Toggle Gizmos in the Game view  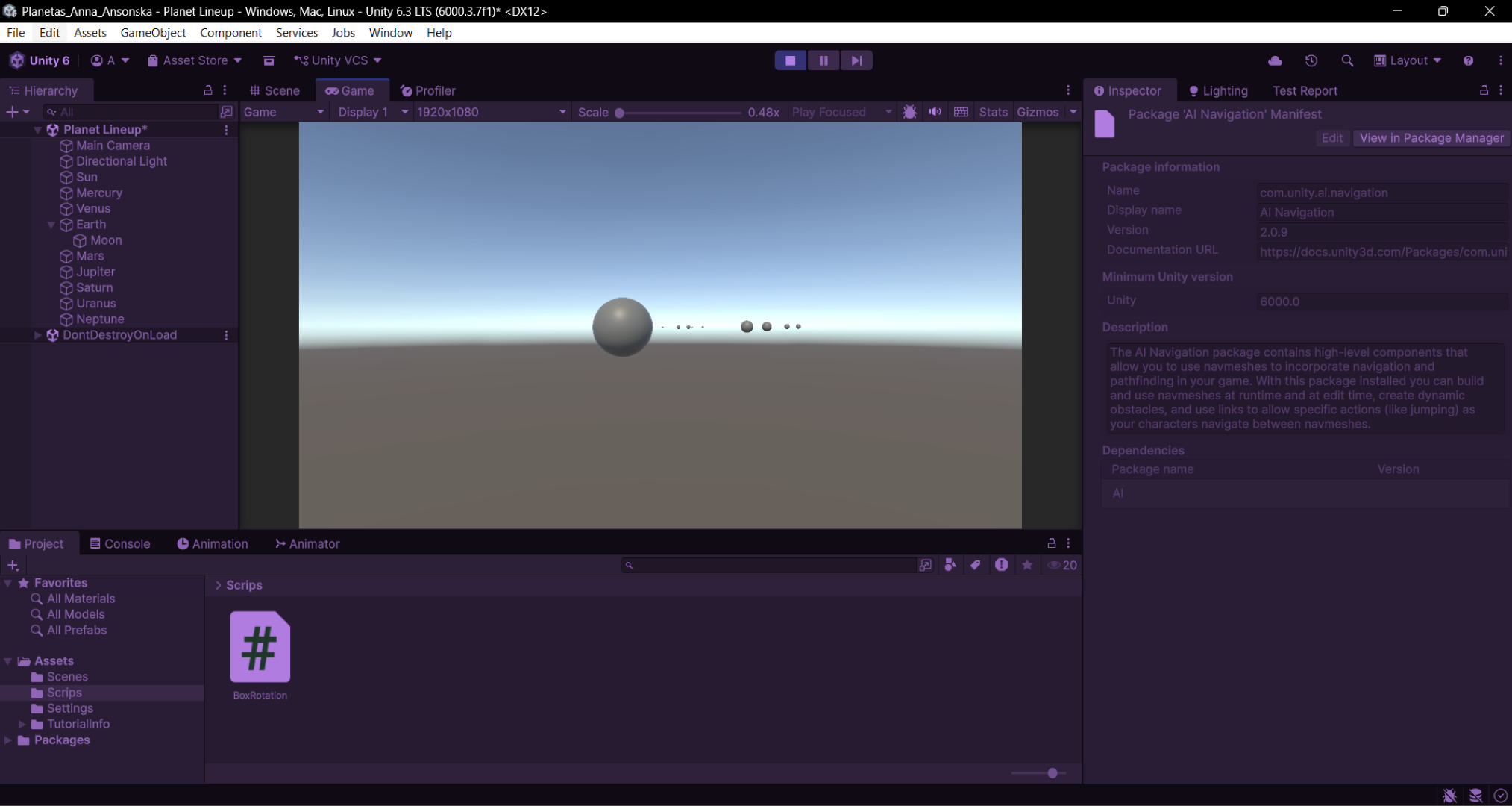[1038, 112]
